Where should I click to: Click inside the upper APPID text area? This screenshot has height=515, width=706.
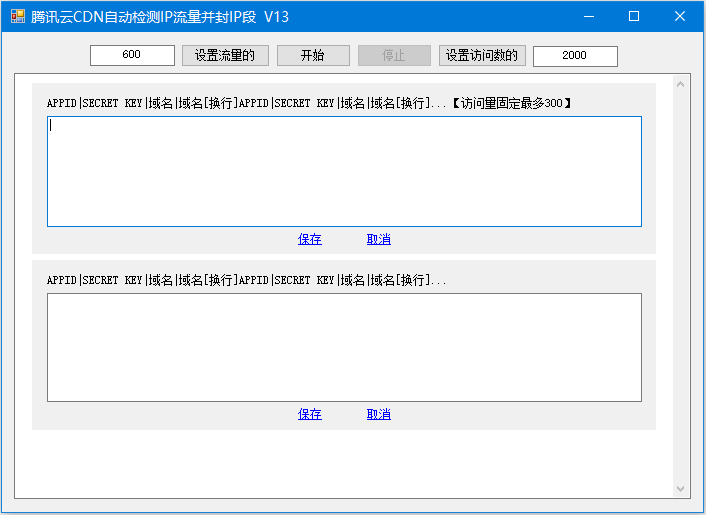344,171
